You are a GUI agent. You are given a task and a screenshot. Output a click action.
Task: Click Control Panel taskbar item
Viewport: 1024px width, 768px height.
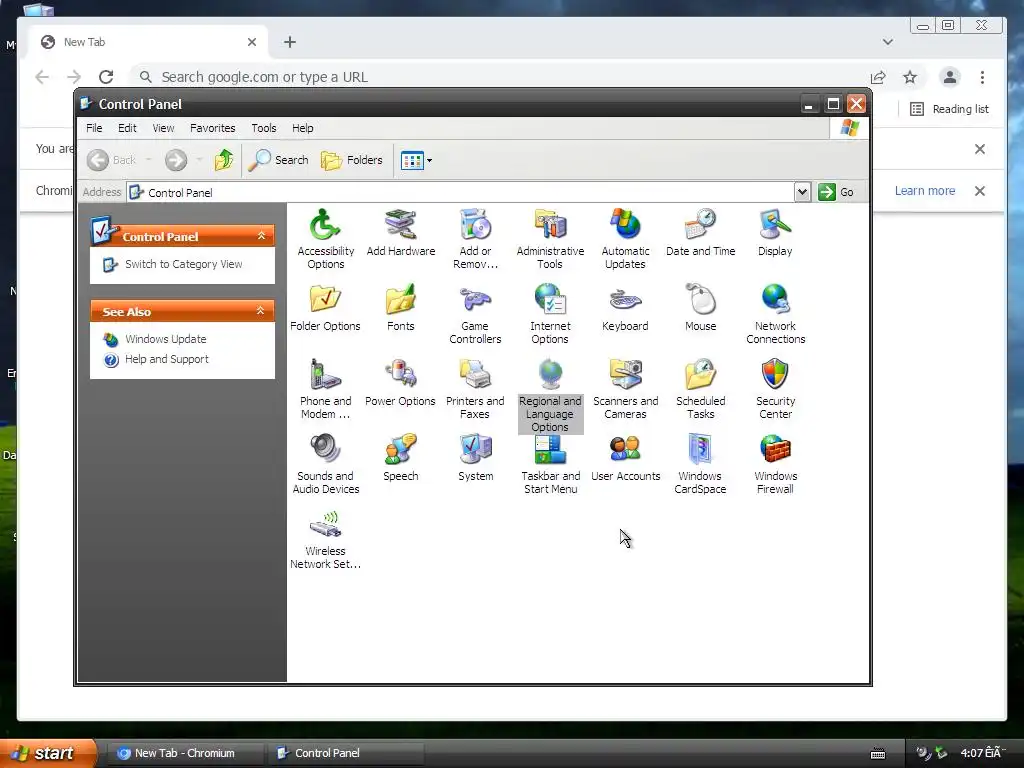(345, 753)
